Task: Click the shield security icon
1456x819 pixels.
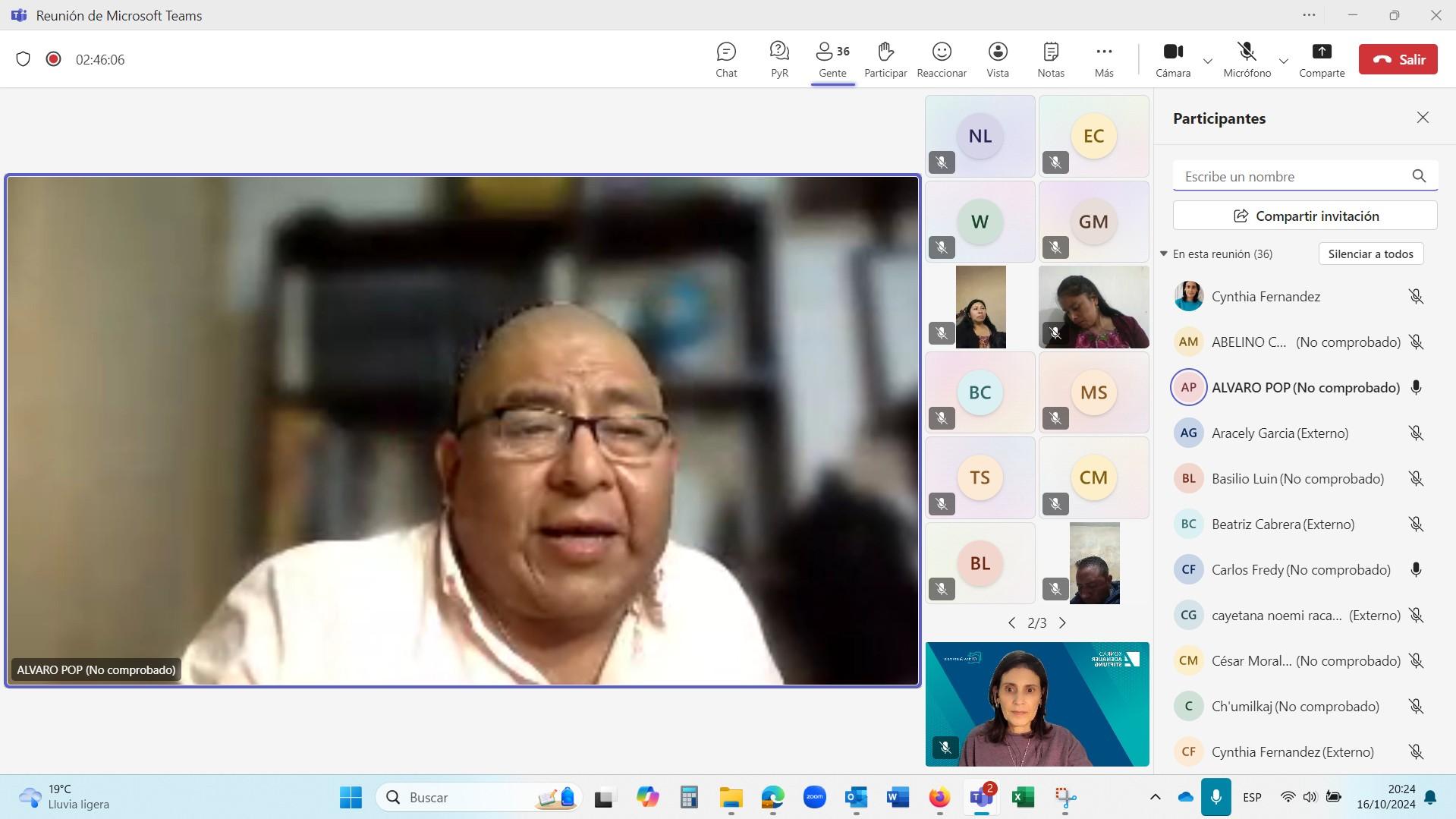Action: click(23, 59)
